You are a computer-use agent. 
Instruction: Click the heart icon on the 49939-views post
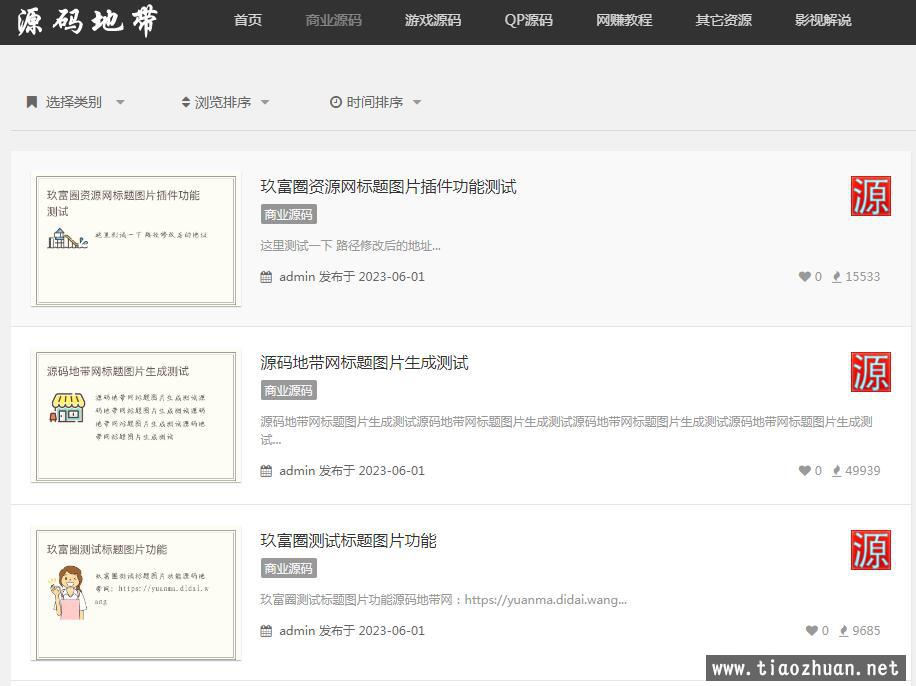[x=804, y=470]
